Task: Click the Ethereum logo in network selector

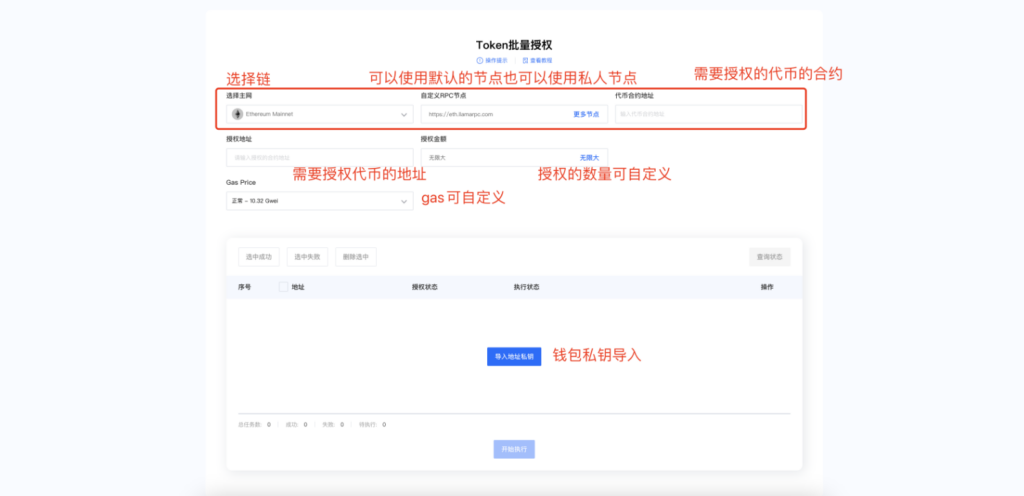Action: 237,114
